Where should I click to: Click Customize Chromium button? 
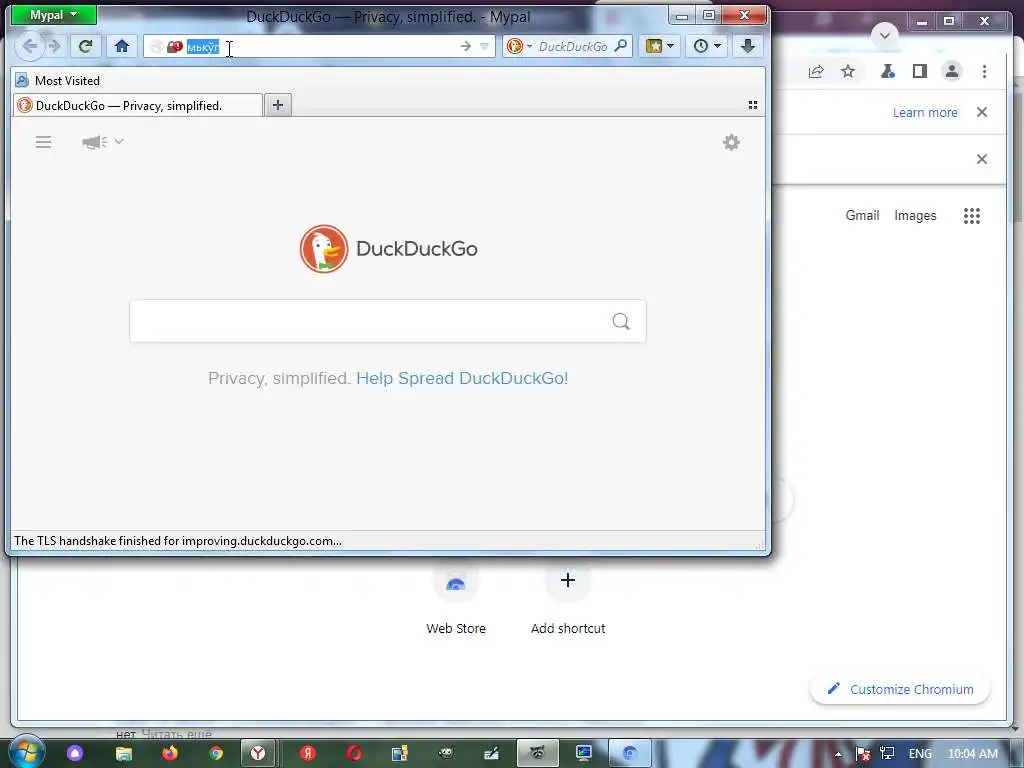pyautogui.click(x=901, y=689)
